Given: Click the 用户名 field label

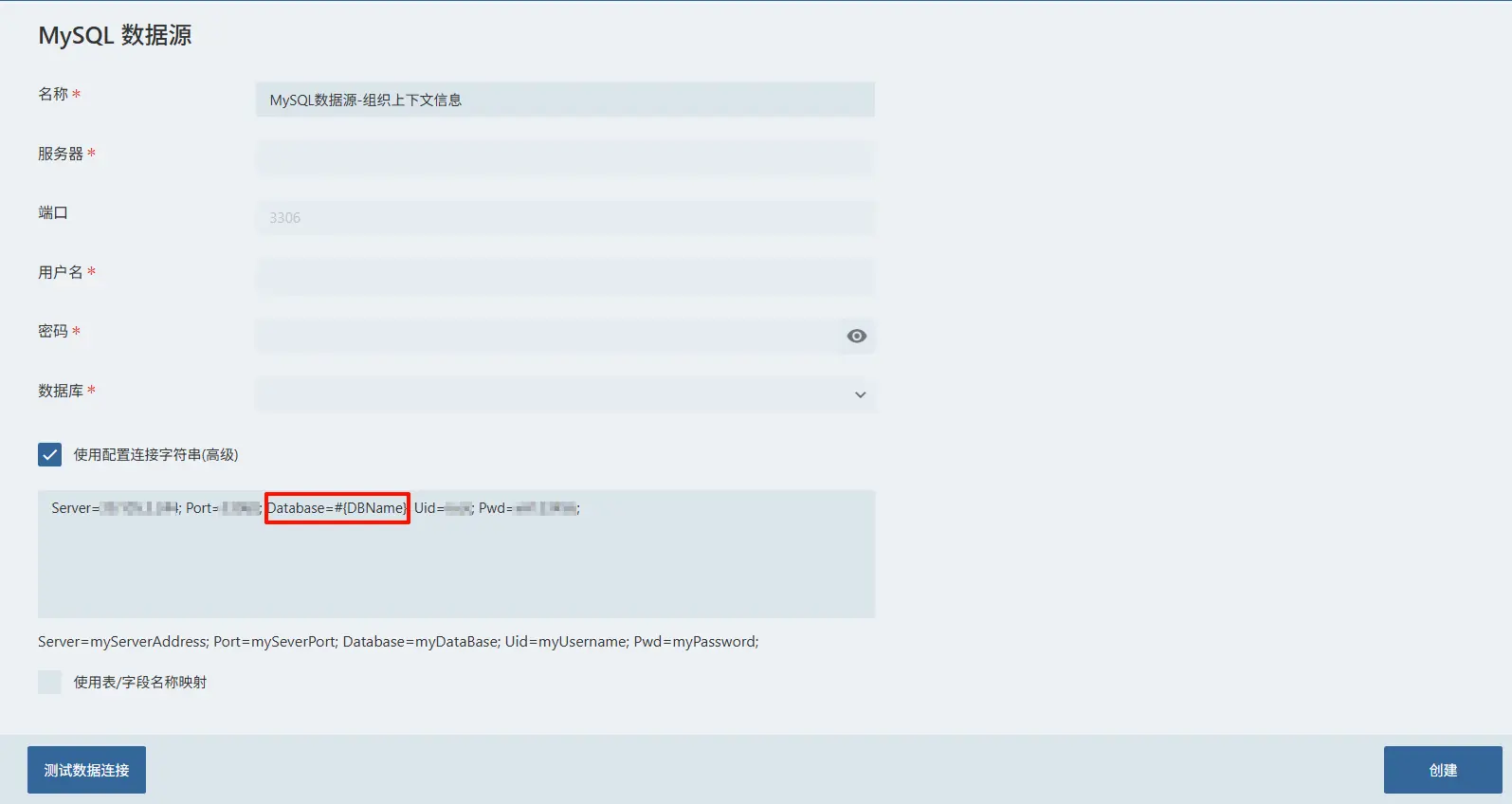Looking at the screenshot, I should (x=61, y=272).
